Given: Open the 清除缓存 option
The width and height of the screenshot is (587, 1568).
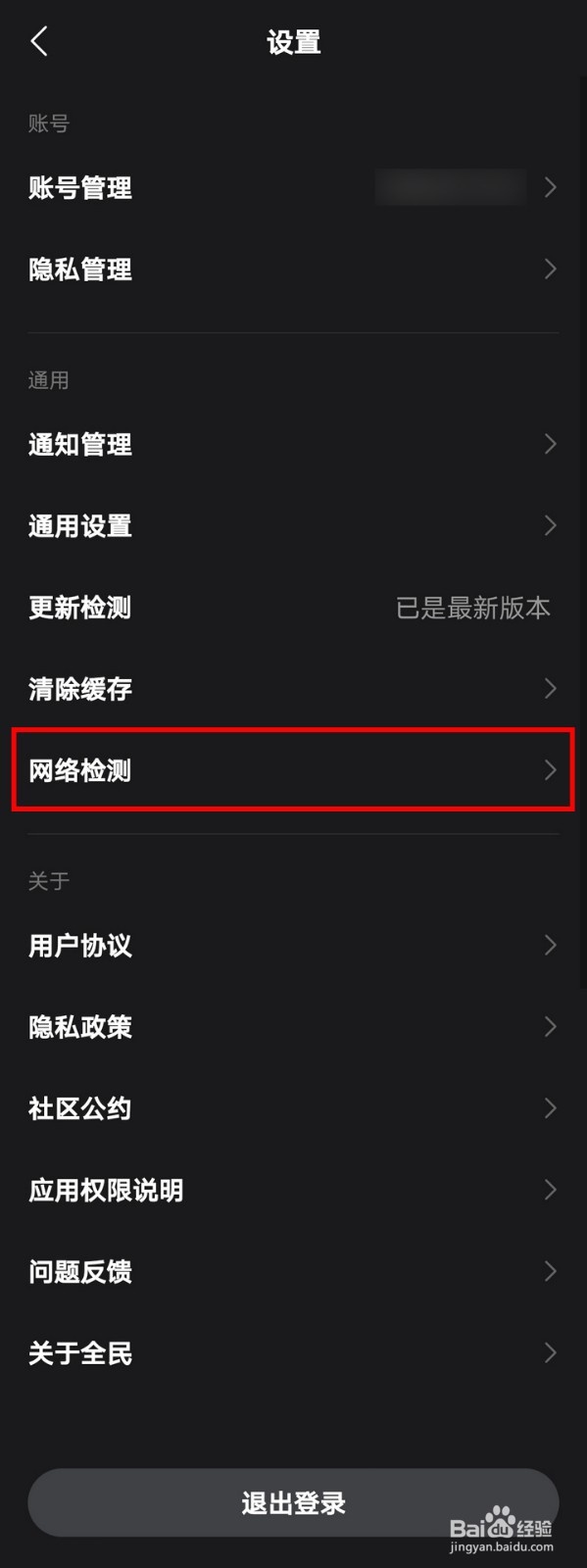Looking at the screenshot, I should [x=293, y=688].
